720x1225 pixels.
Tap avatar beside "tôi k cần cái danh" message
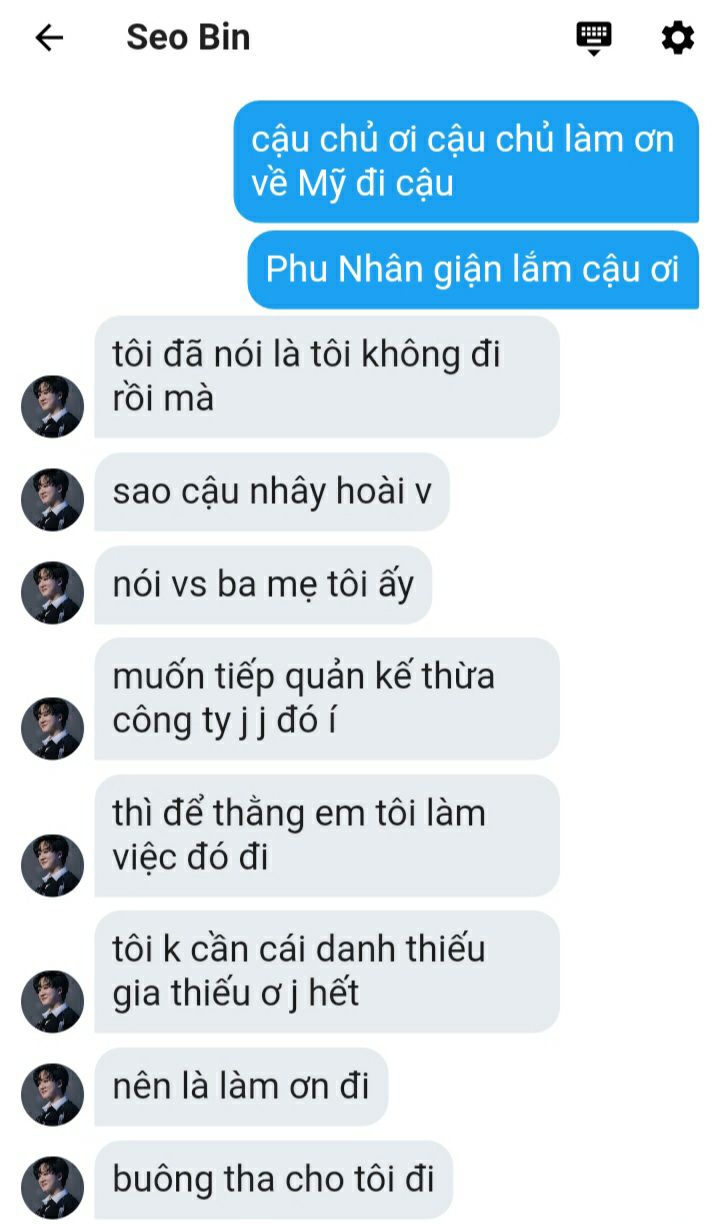pyautogui.click(x=52, y=1001)
